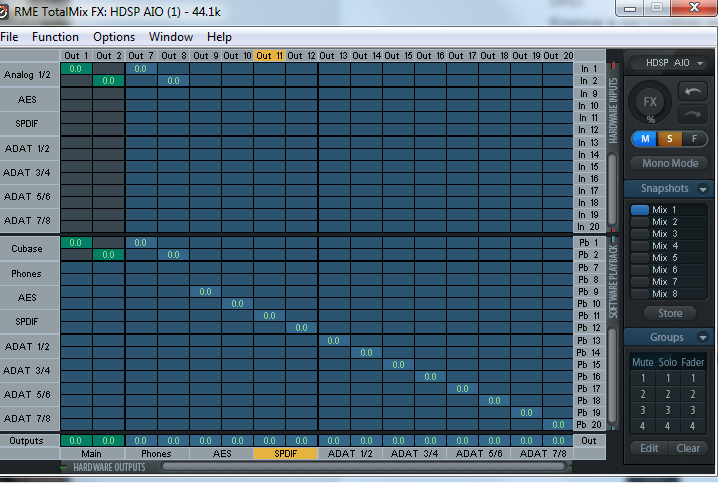This screenshot has width=718, height=483.
Task: Click the Software Playback vertical scrollbar
Action: point(612,375)
